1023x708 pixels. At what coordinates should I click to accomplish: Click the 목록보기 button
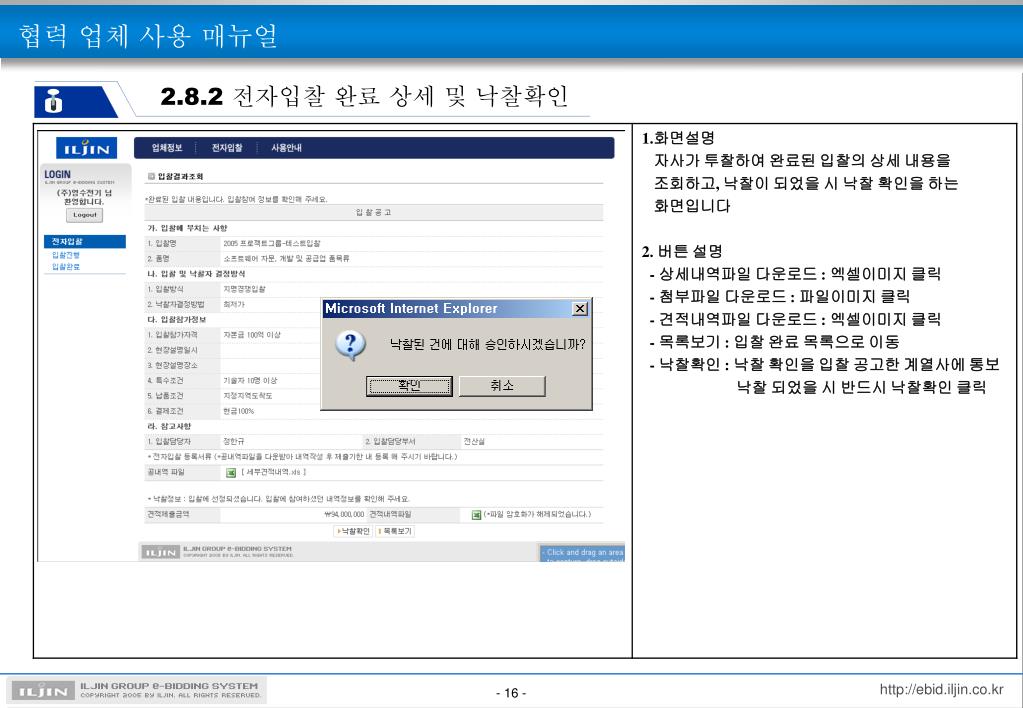[395, 531]
